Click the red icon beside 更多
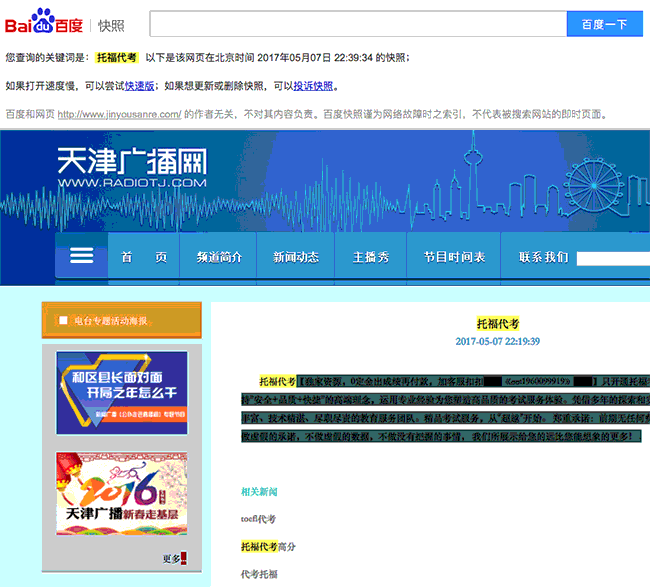 [x=183, y=558]
